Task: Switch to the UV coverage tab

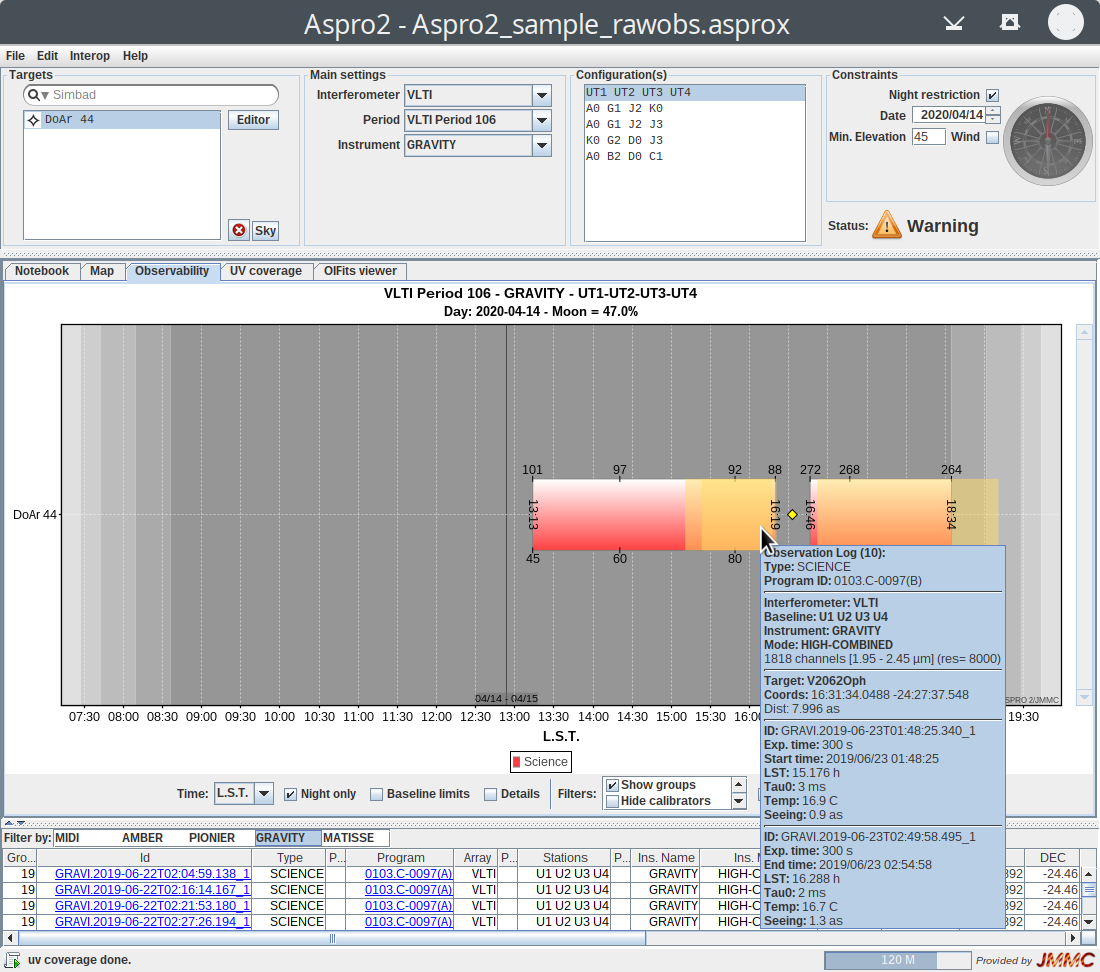Action: (x=266, y=271)
